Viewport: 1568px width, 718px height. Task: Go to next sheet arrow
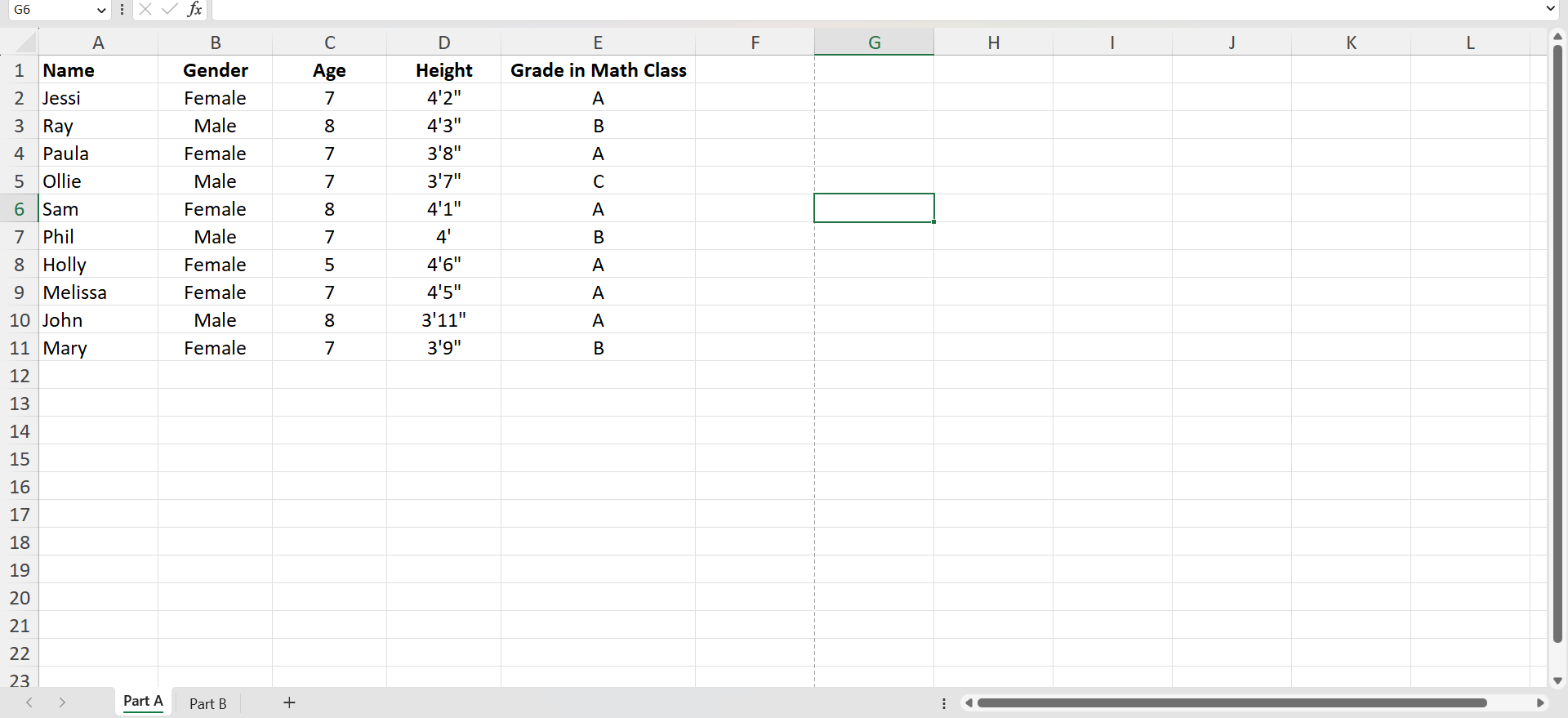point(62,702)
